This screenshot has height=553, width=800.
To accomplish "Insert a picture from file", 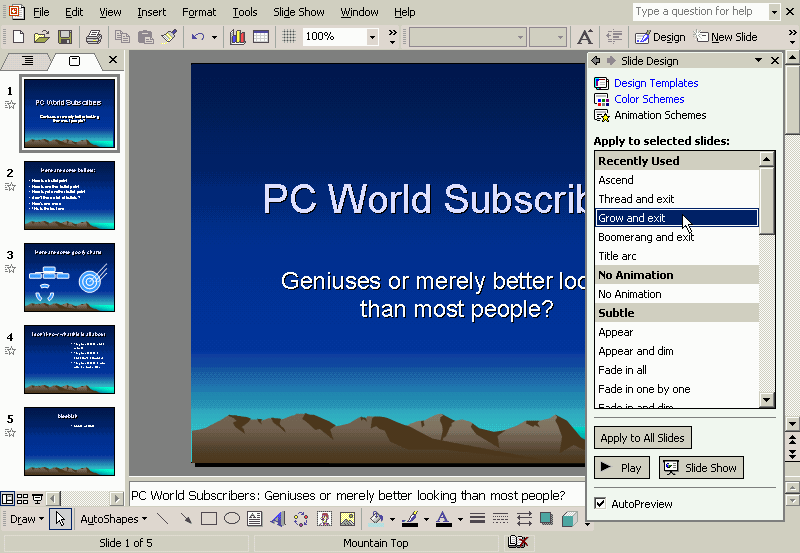I will [347, 519].
